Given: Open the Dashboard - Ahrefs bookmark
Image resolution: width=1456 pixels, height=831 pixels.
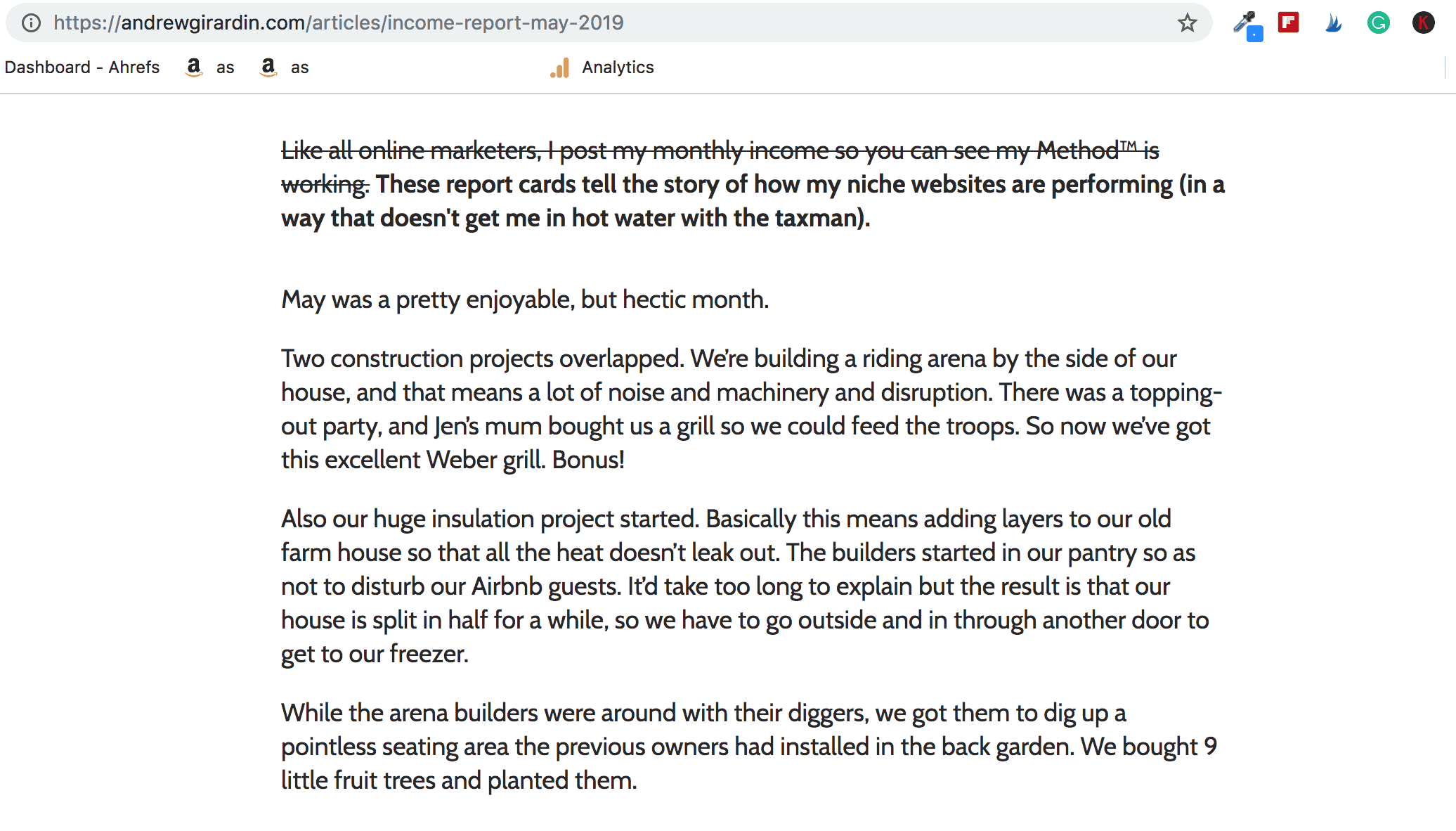Looking at the screenshot, I should coord(82,67).
